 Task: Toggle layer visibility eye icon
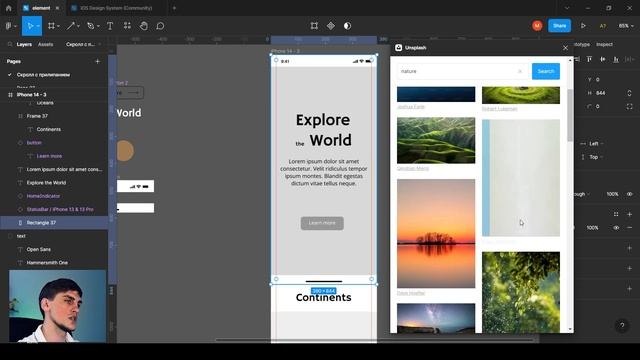[x=629, y=194]
